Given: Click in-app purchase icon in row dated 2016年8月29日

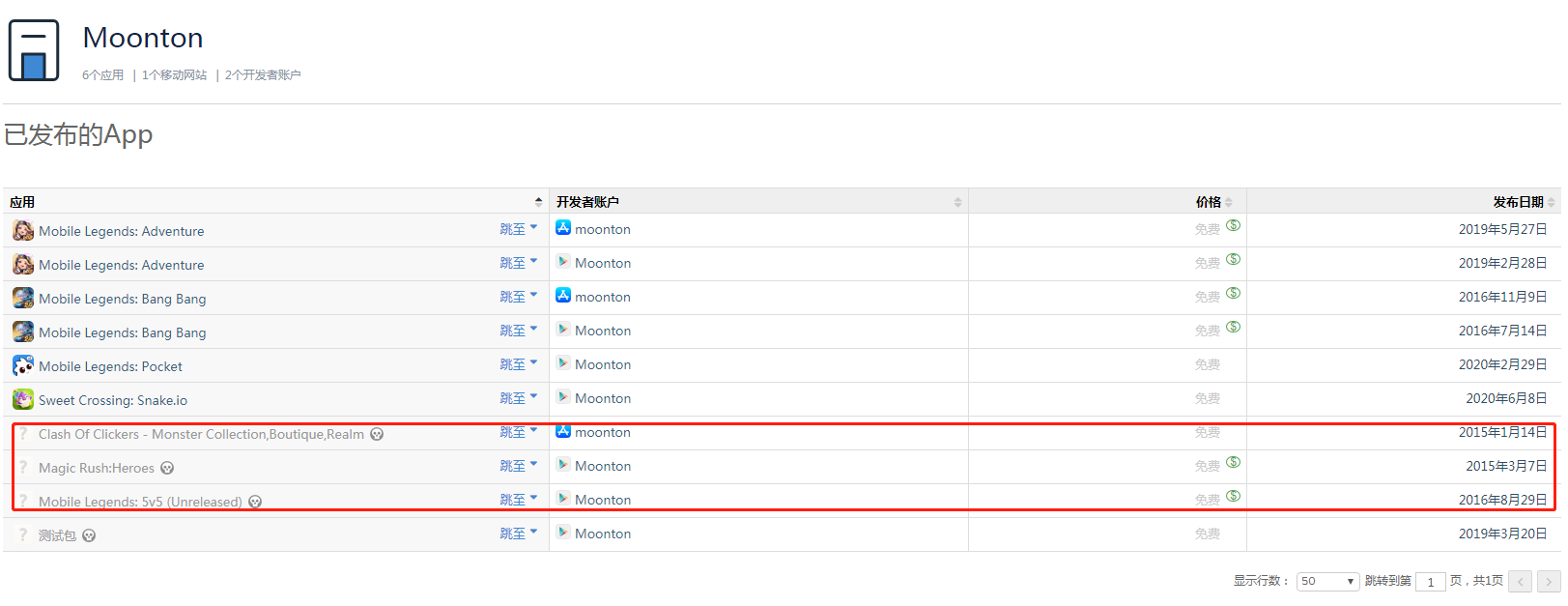Looking at the screenshot, I should (1233, 497).
